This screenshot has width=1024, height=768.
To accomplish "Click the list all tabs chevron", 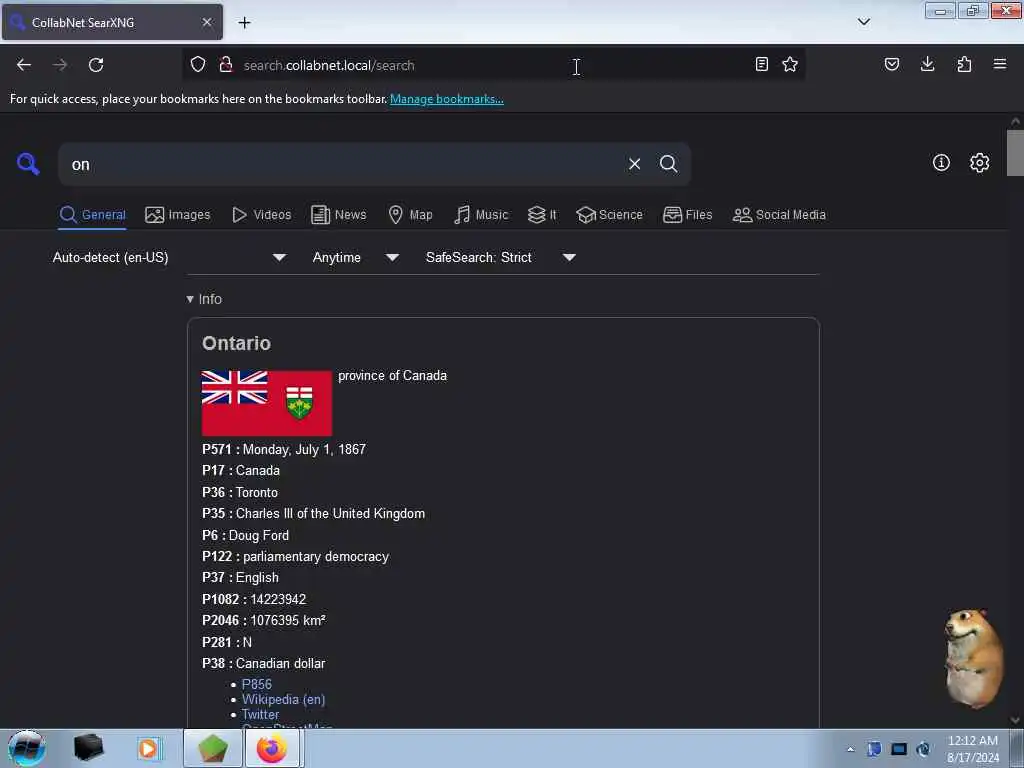I will (863, 22).
